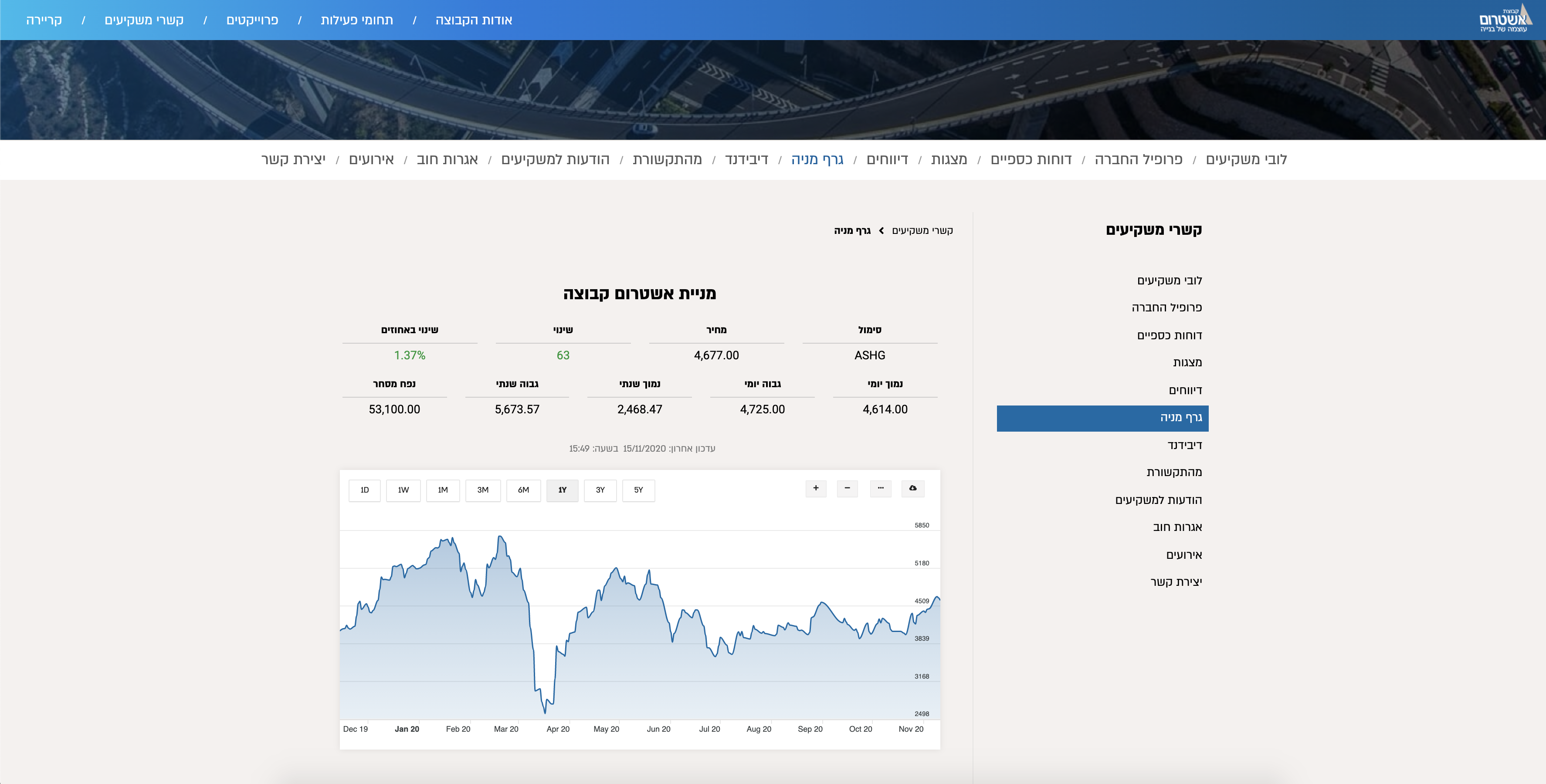Open דוחות כספיים in the sidebar
Viewport: 1546px width, 784px height.
(1169, 335)
